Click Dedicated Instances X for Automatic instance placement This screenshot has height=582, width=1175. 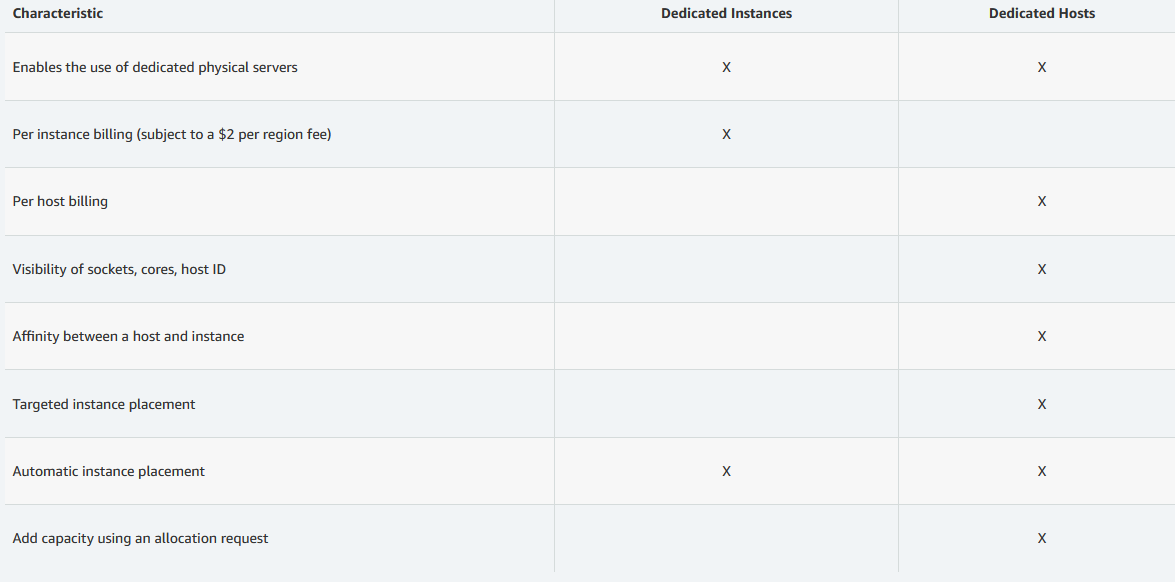click(726, 471)
